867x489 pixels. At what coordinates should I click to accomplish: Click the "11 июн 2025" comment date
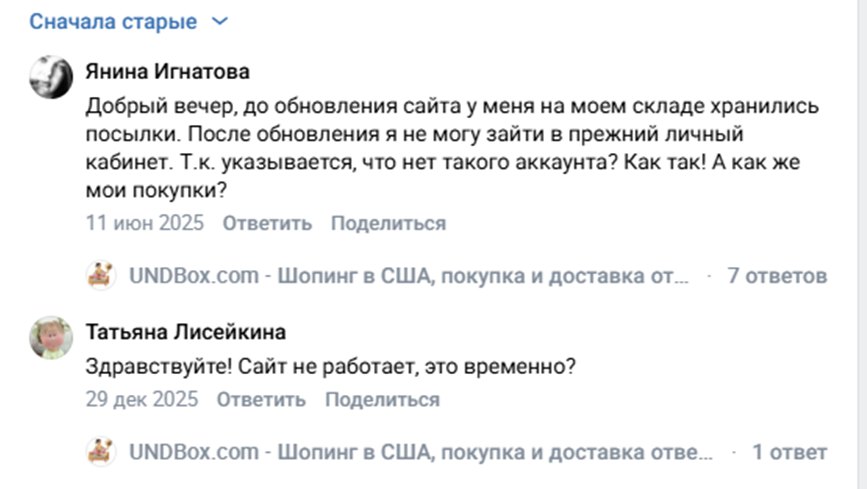point(144,223)
